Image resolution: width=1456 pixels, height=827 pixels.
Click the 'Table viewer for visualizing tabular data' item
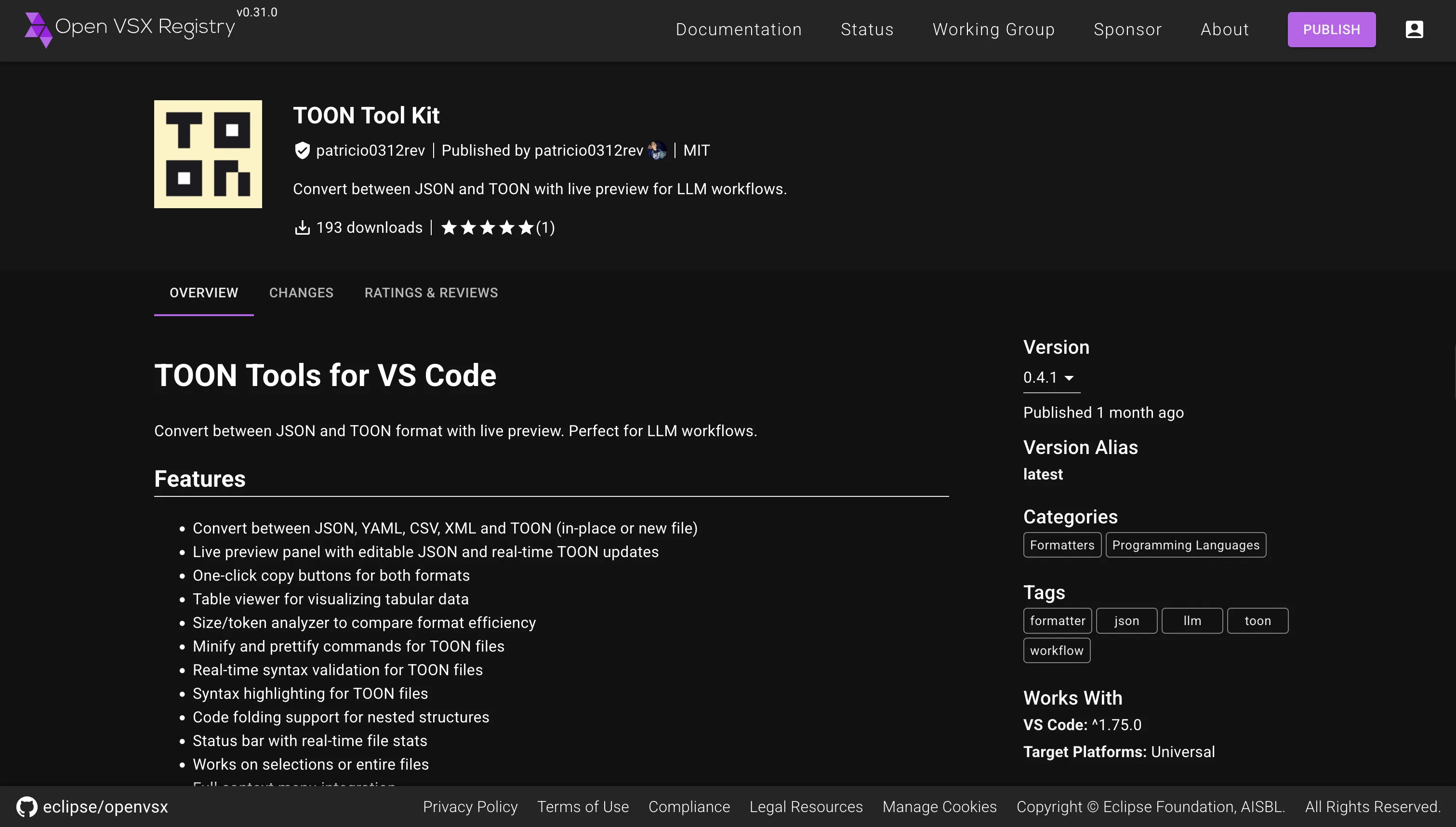pyautogui.click(x=331, y=599)
